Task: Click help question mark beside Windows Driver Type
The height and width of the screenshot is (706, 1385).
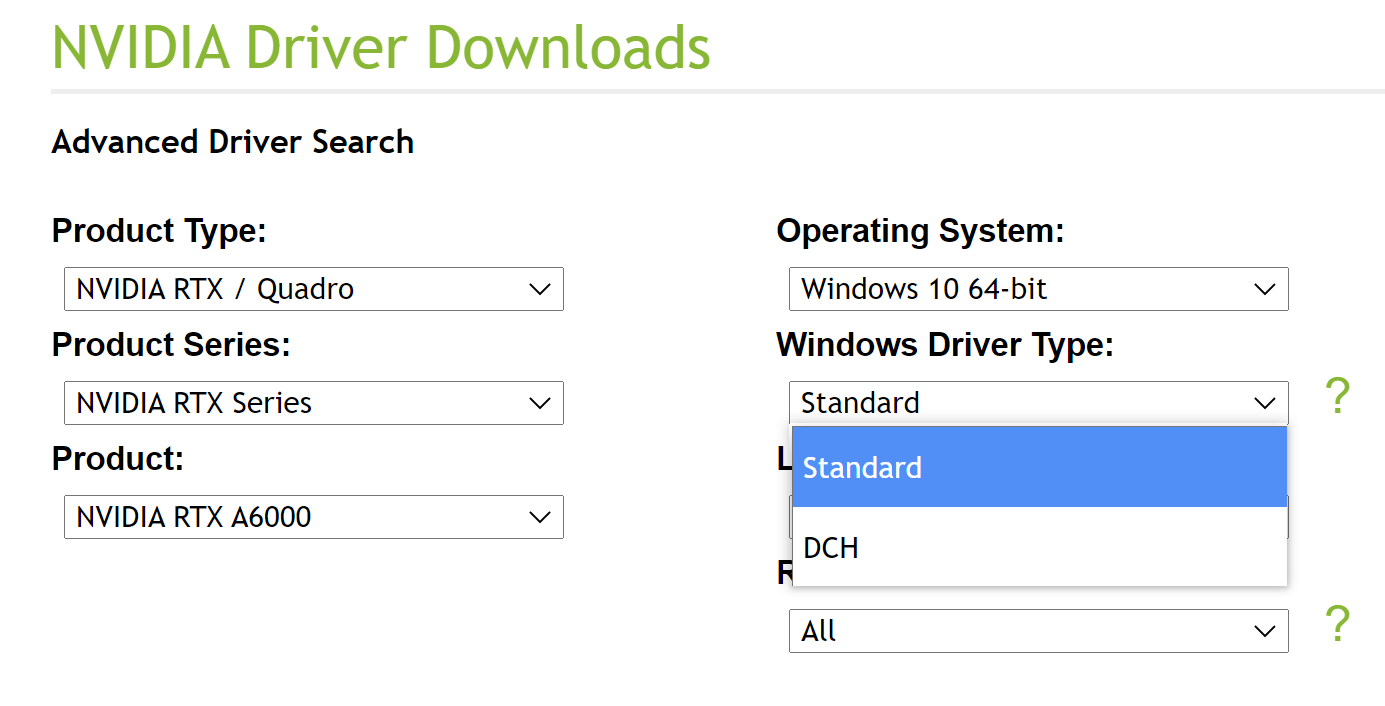Action: pos(1337,397)
